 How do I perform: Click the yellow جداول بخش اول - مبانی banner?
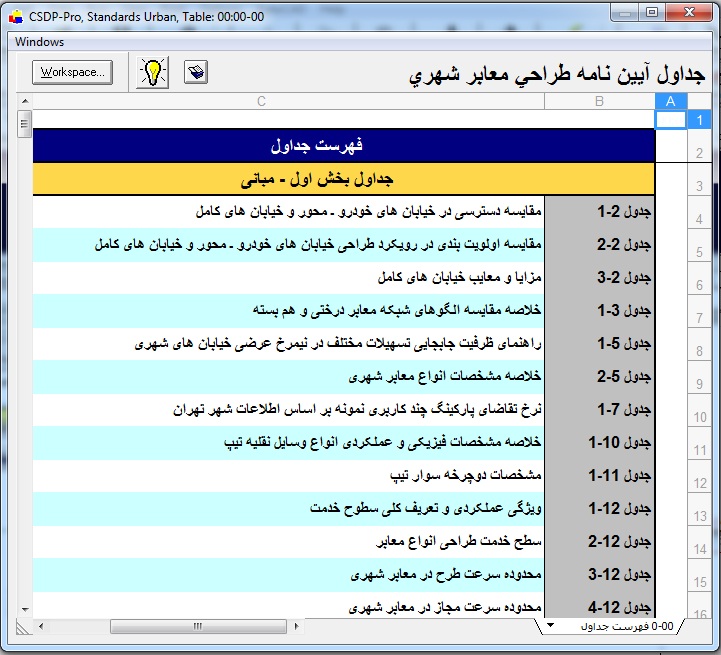coord(344,179)
